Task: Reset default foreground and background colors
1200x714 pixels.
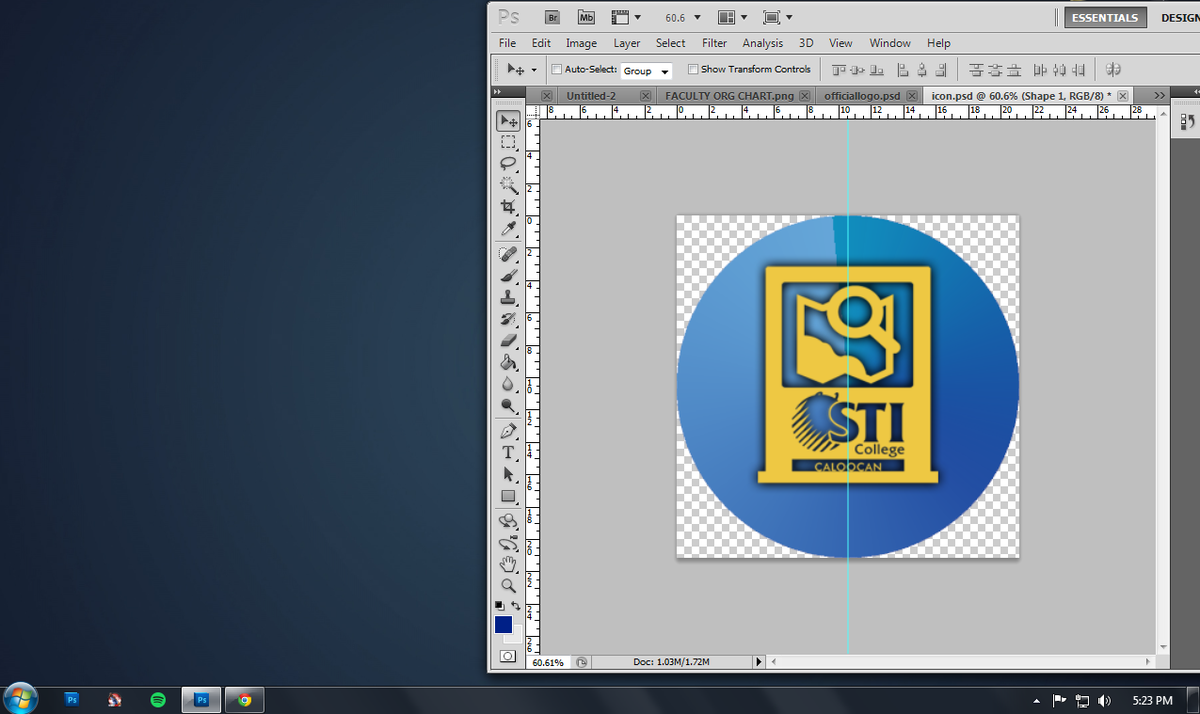Action: [499, 606]
